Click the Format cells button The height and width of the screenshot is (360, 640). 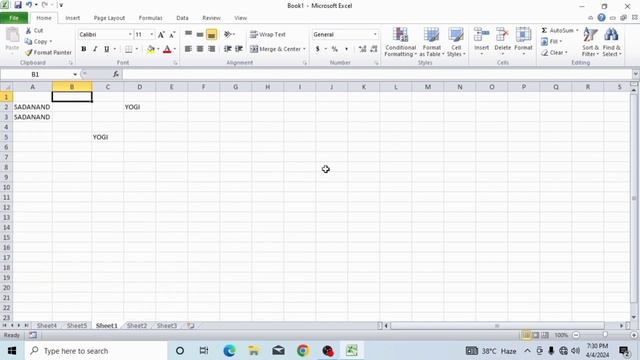click(x=523, y=42)
